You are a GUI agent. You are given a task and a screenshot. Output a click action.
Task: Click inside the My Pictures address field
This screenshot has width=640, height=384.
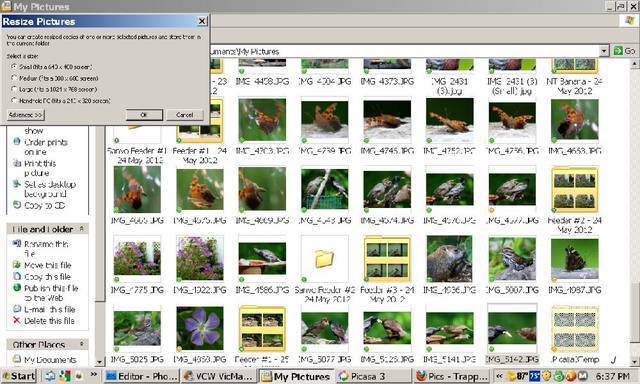(x=404, y=51)
